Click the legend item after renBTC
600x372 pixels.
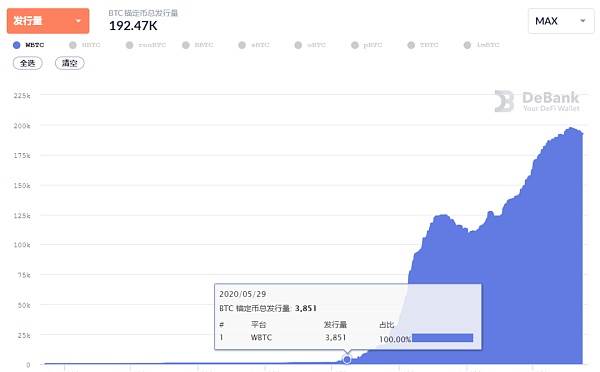198,45
